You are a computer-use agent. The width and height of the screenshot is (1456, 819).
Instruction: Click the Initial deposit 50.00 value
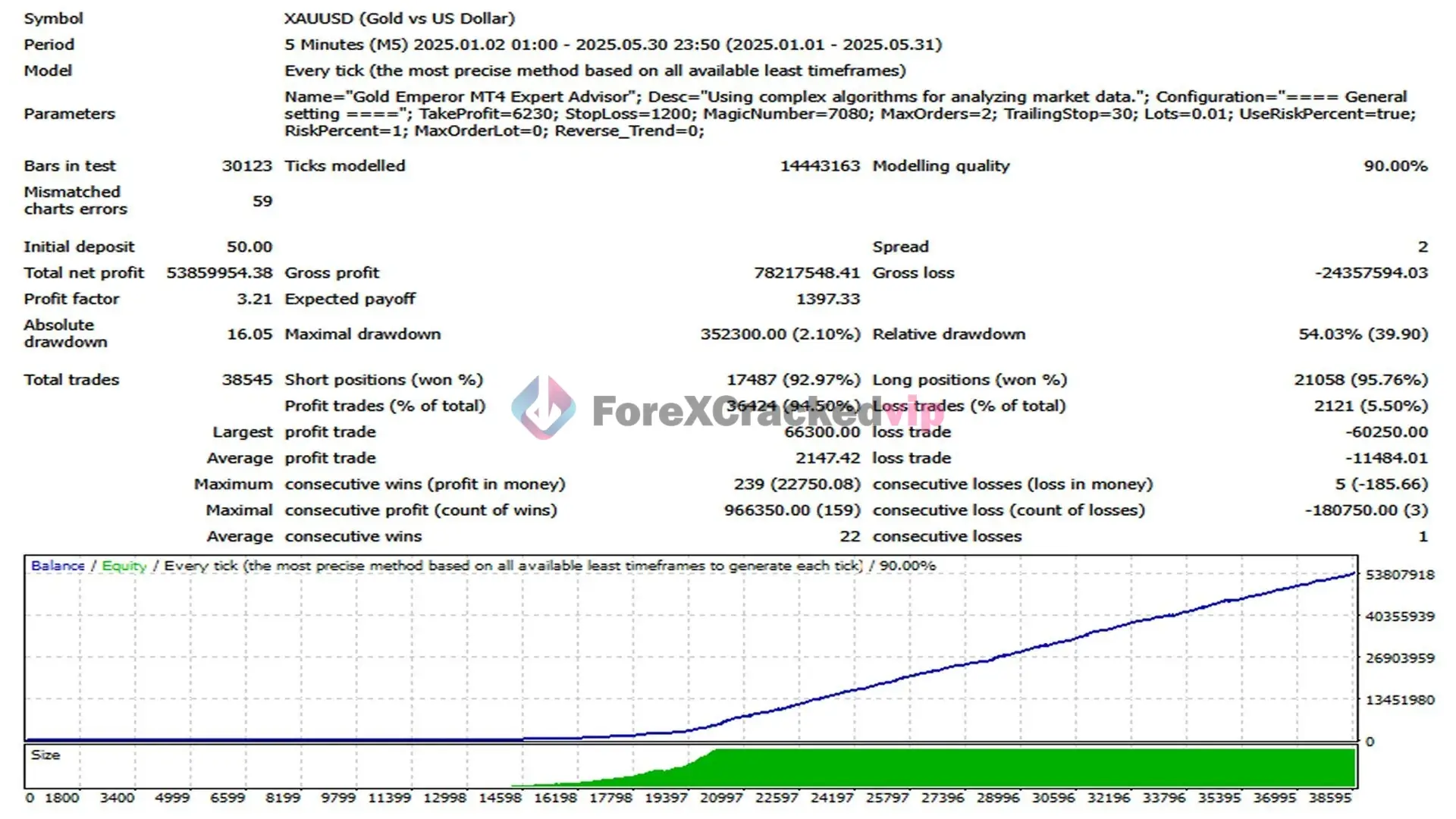pos(249,247)
